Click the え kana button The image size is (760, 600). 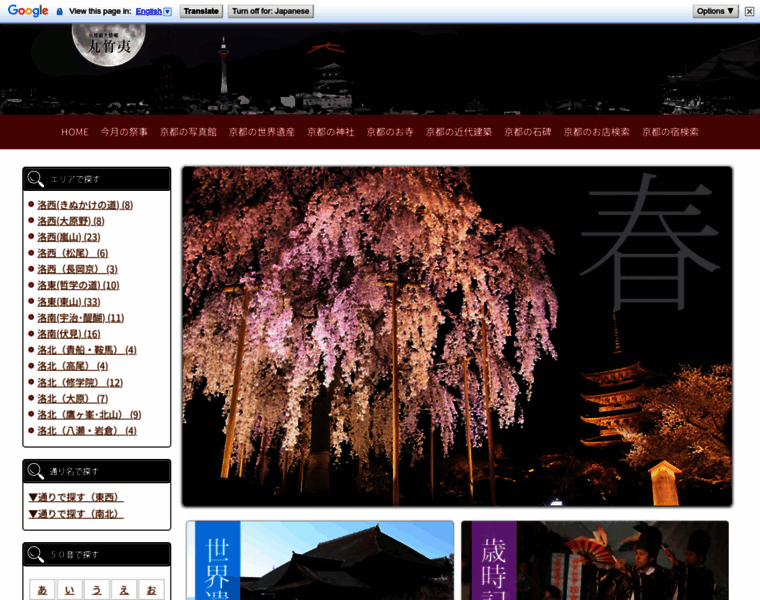[x=124, y=590]
